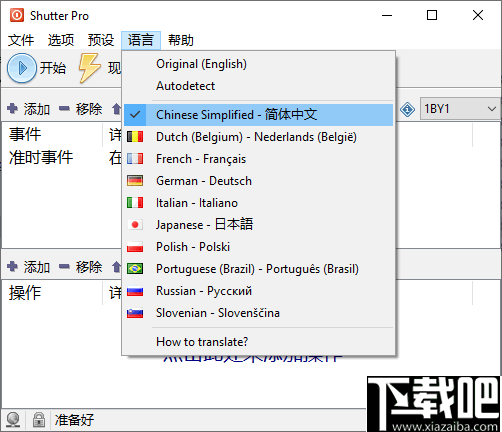The width and height of the screenshot is (502, 432).
Task: Open the 选项 menu
Action: 61,40
